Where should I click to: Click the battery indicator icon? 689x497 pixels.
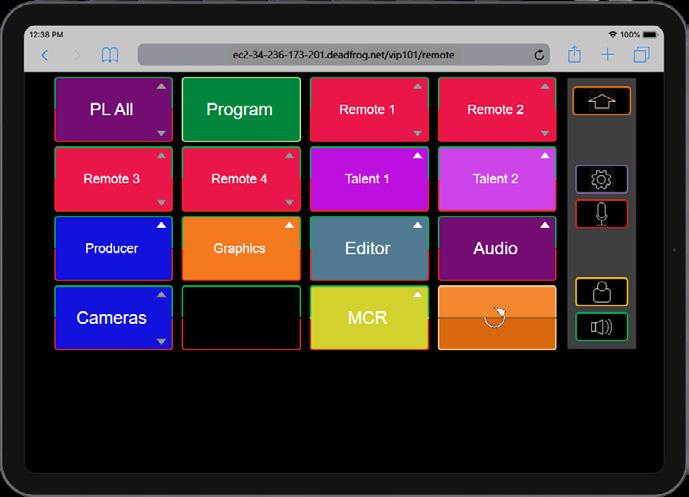tap(650, 34)
